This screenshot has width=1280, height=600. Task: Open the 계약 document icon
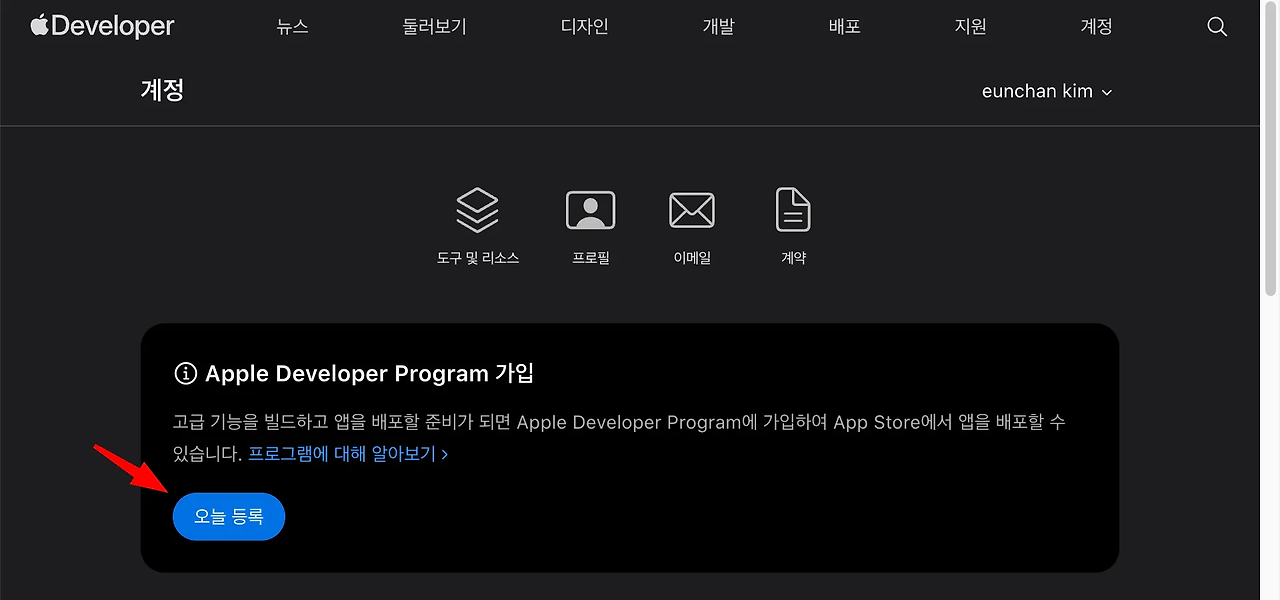coord(793,210)
